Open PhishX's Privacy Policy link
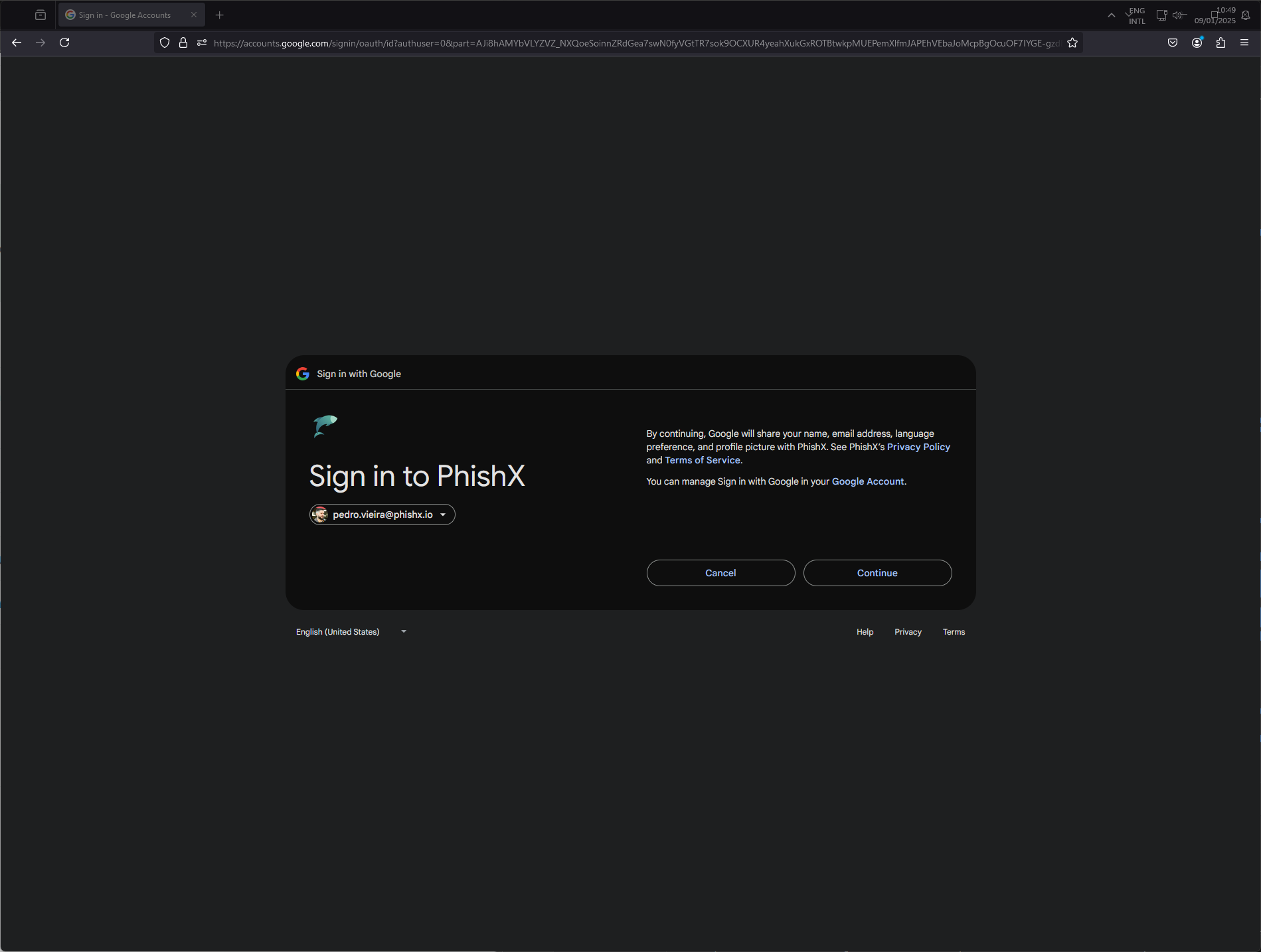Image resolution: width=1261 pixels, height=952 pixels. (918, 447)
